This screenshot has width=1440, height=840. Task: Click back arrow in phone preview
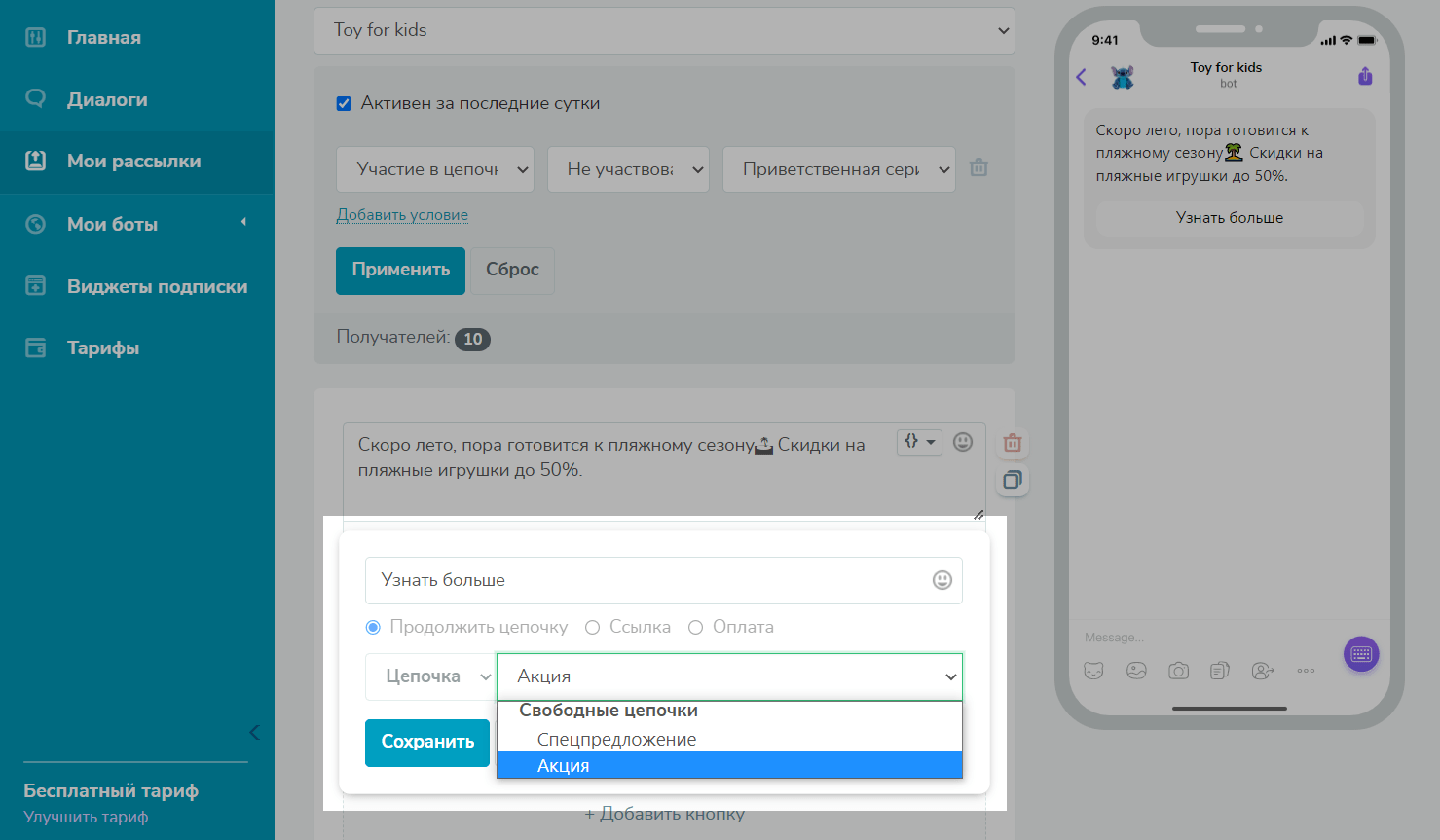(1081, 77)
